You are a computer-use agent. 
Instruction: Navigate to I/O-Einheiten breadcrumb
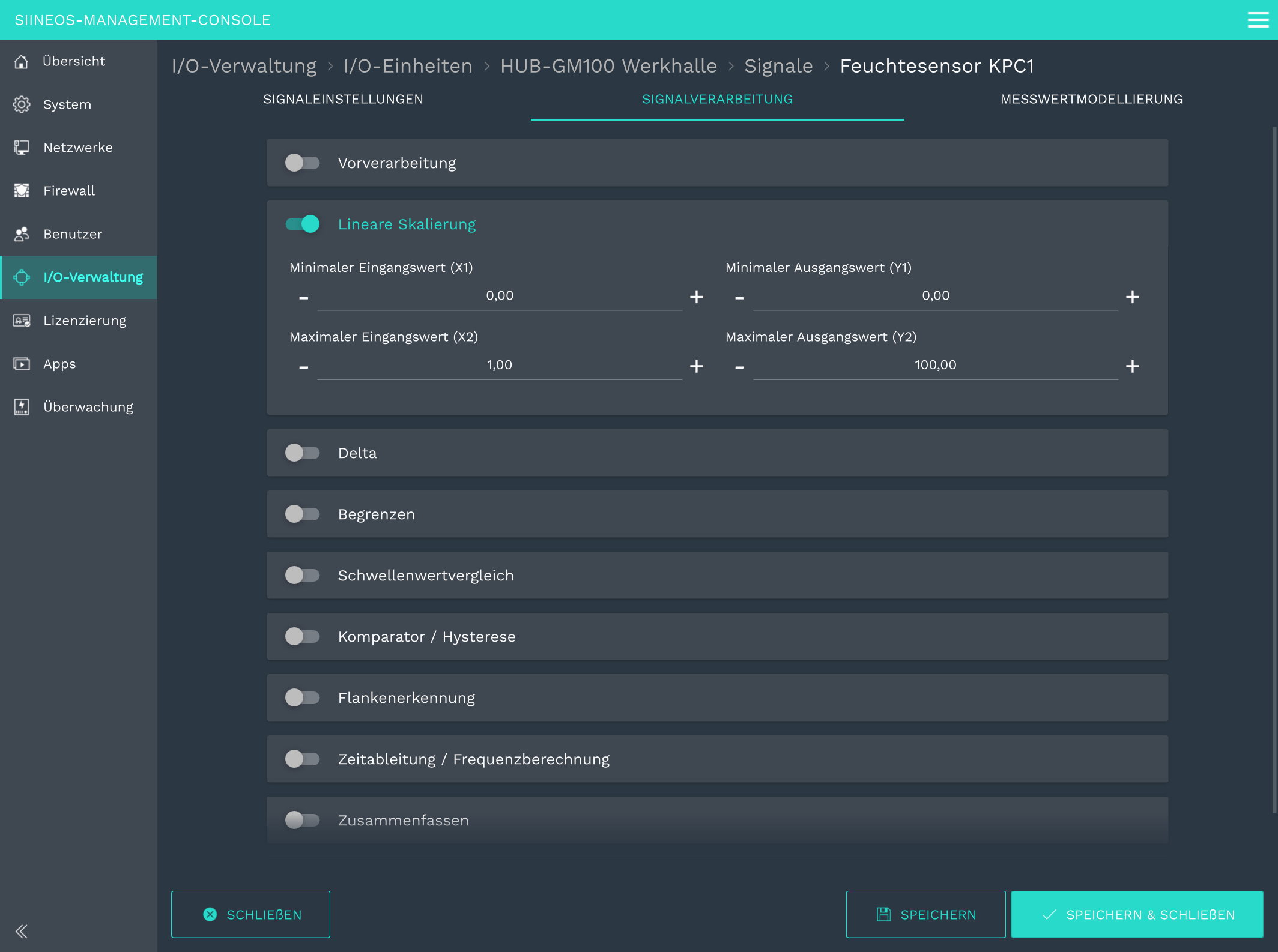pos(408,65)
